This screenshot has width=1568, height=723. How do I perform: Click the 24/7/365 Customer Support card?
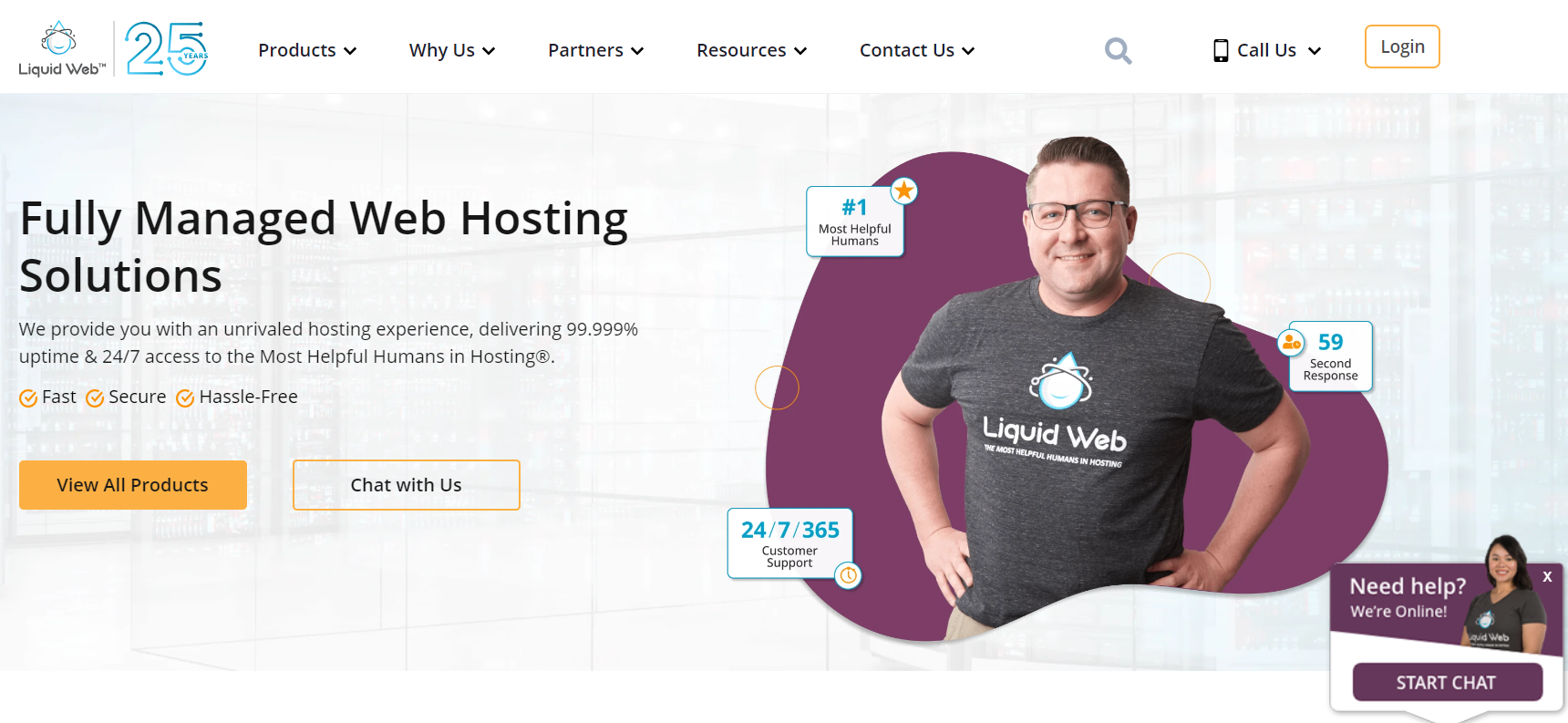789,543
